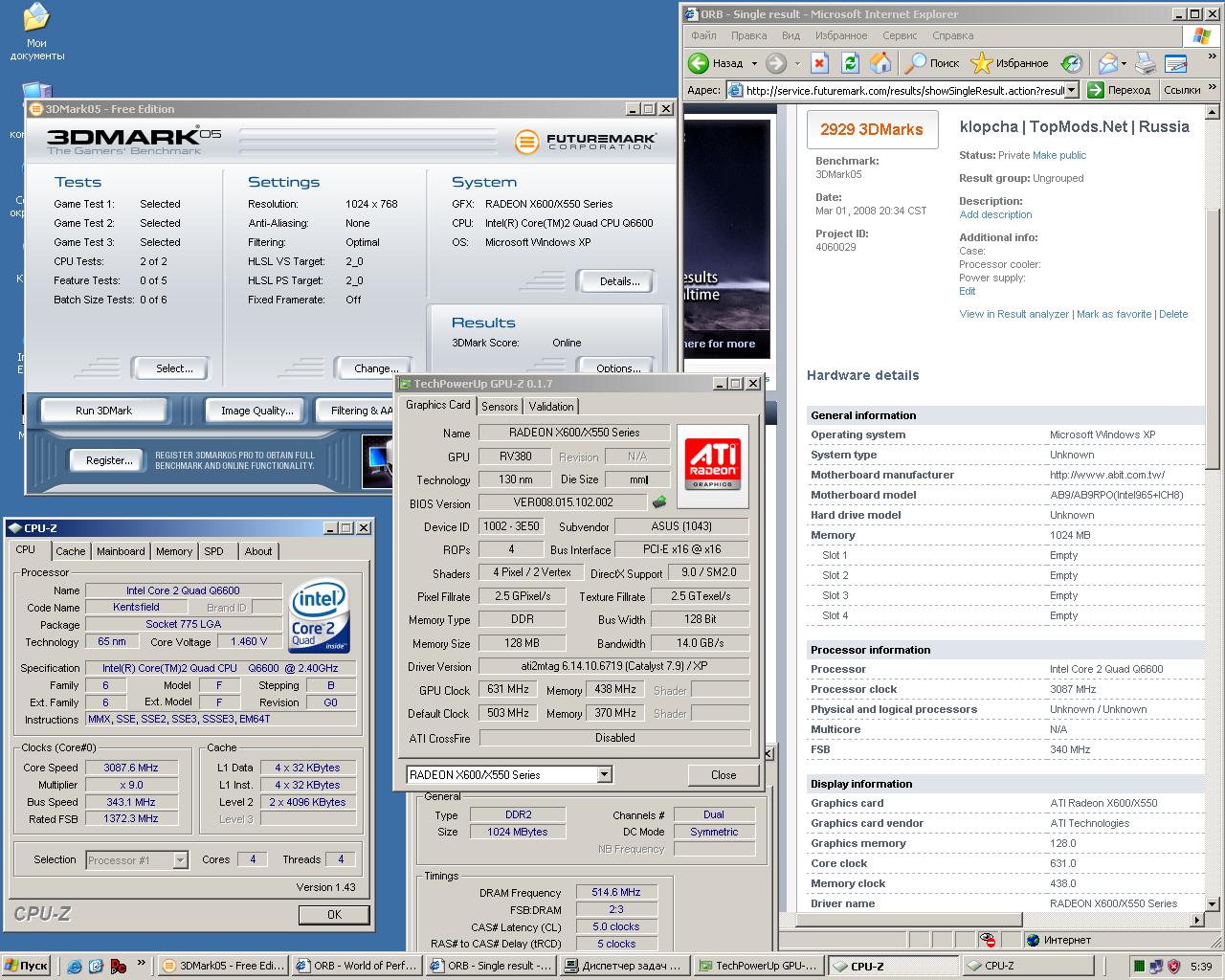Image resolution: width=1225 pixels, height=980 pixels.
Task: Switch to the SPD tab in CPU-Z
Action: point(214,551)
